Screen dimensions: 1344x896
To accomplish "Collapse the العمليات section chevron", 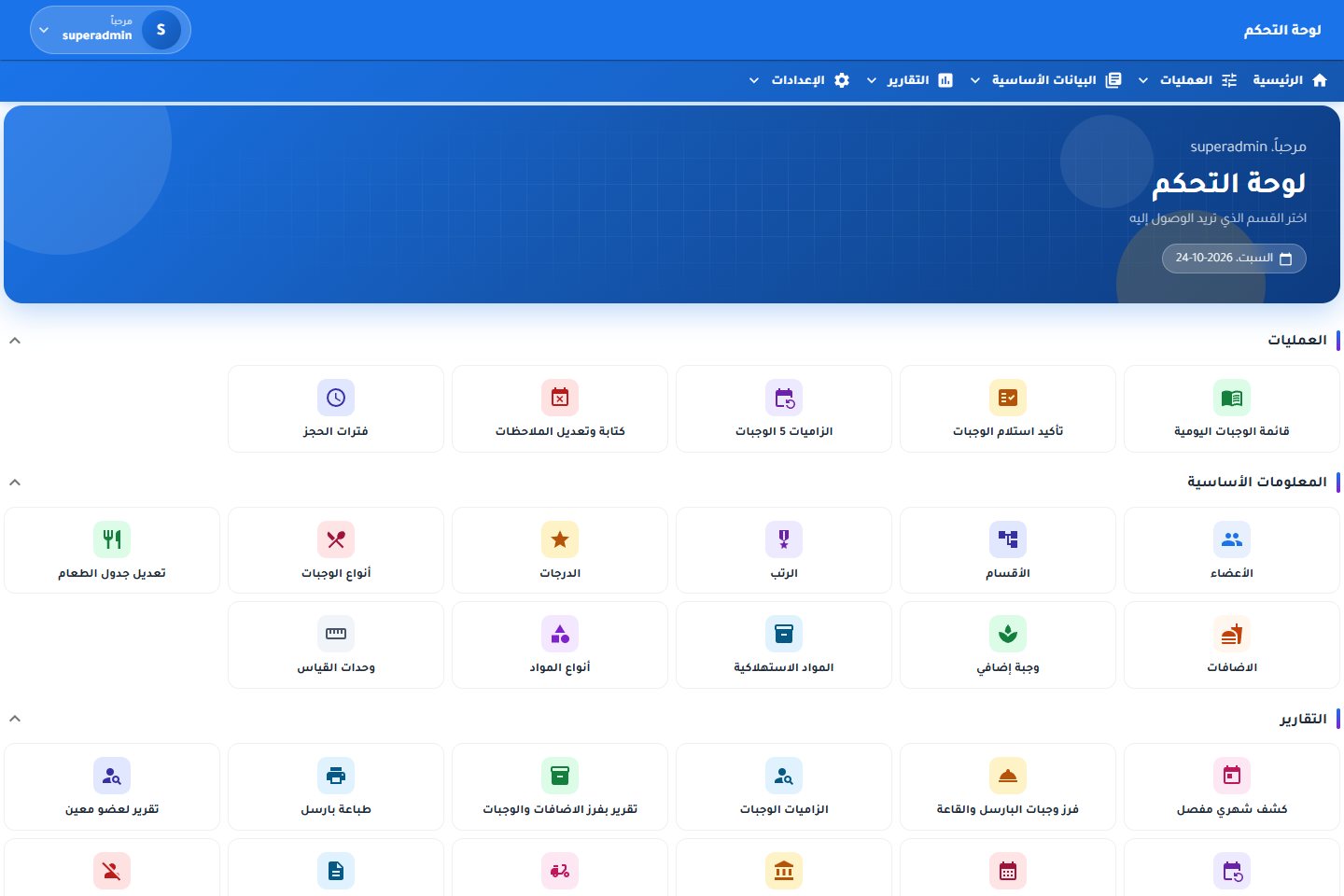I will point(15,341).
